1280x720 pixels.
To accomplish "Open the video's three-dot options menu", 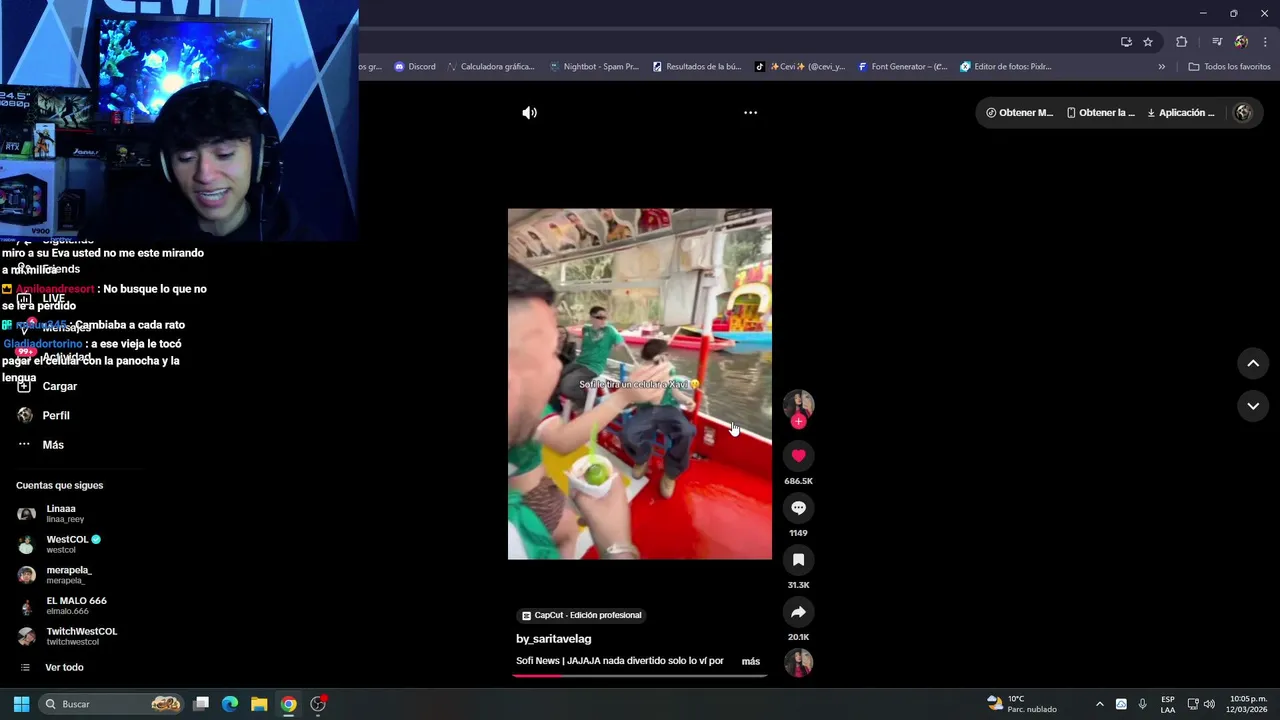I will point(750,113).
